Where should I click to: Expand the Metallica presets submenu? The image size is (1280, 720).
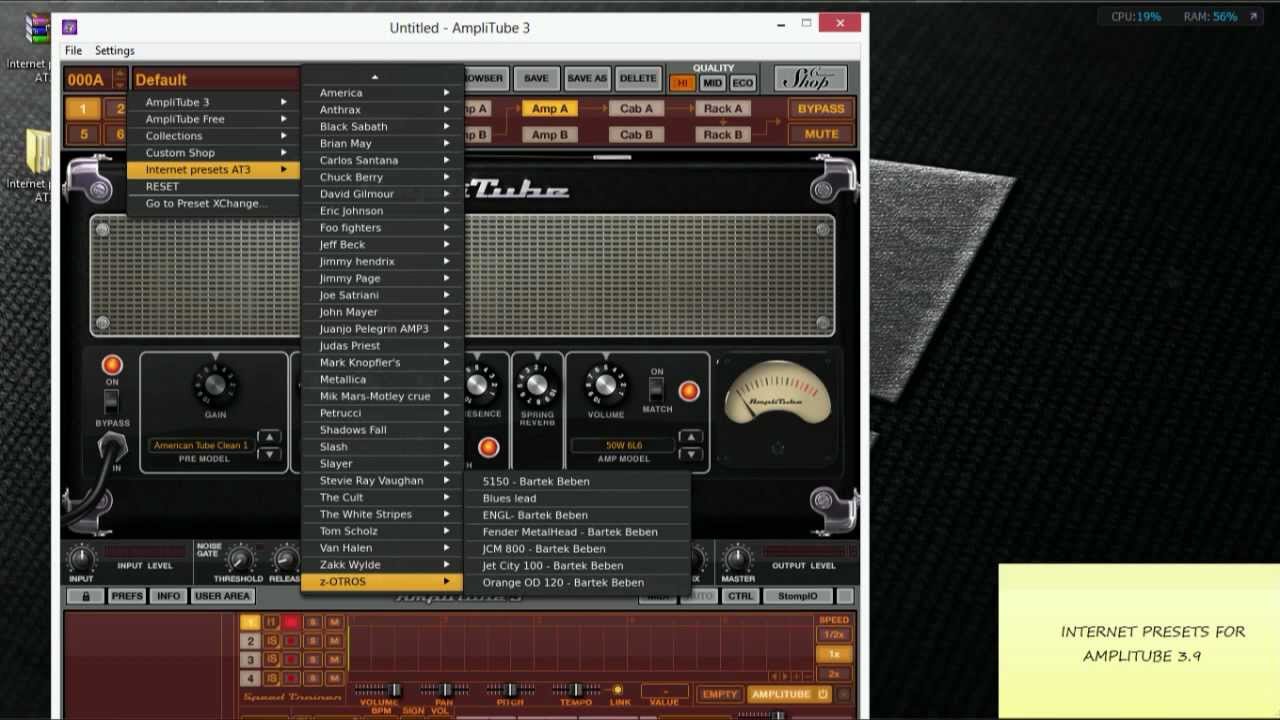tap(382, 380)
